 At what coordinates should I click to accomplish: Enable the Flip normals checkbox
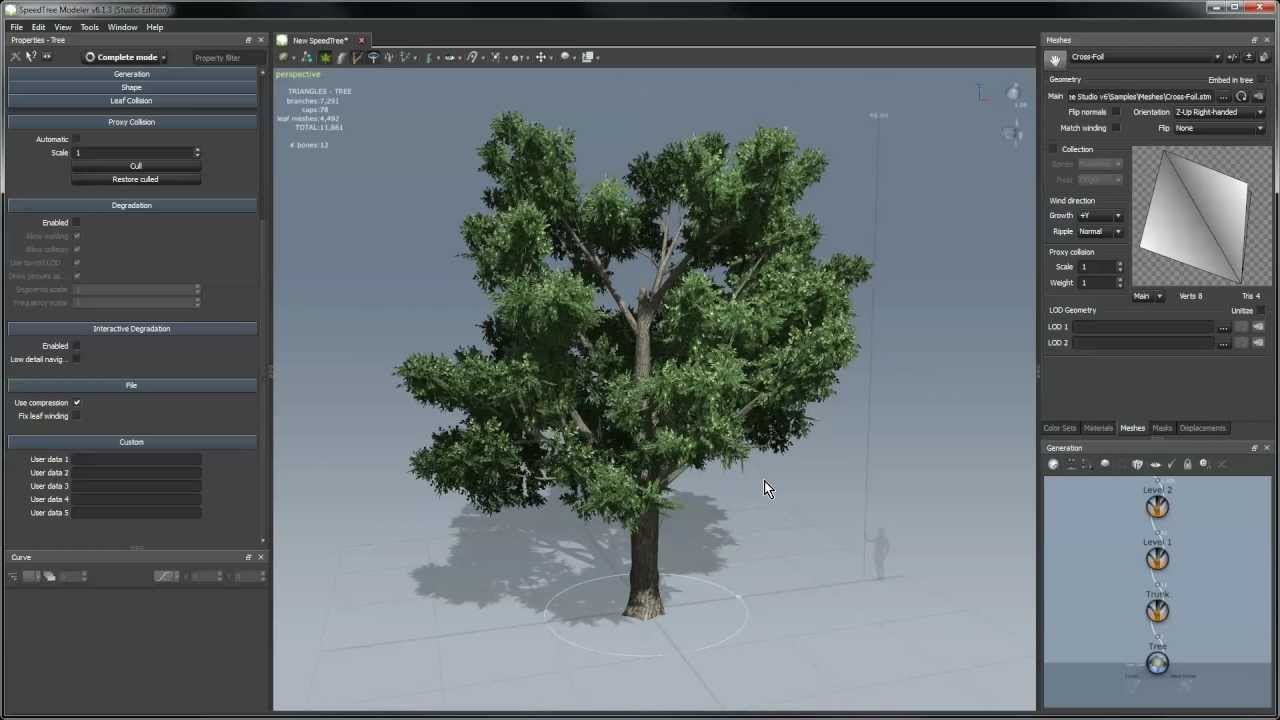point(1116,112)
